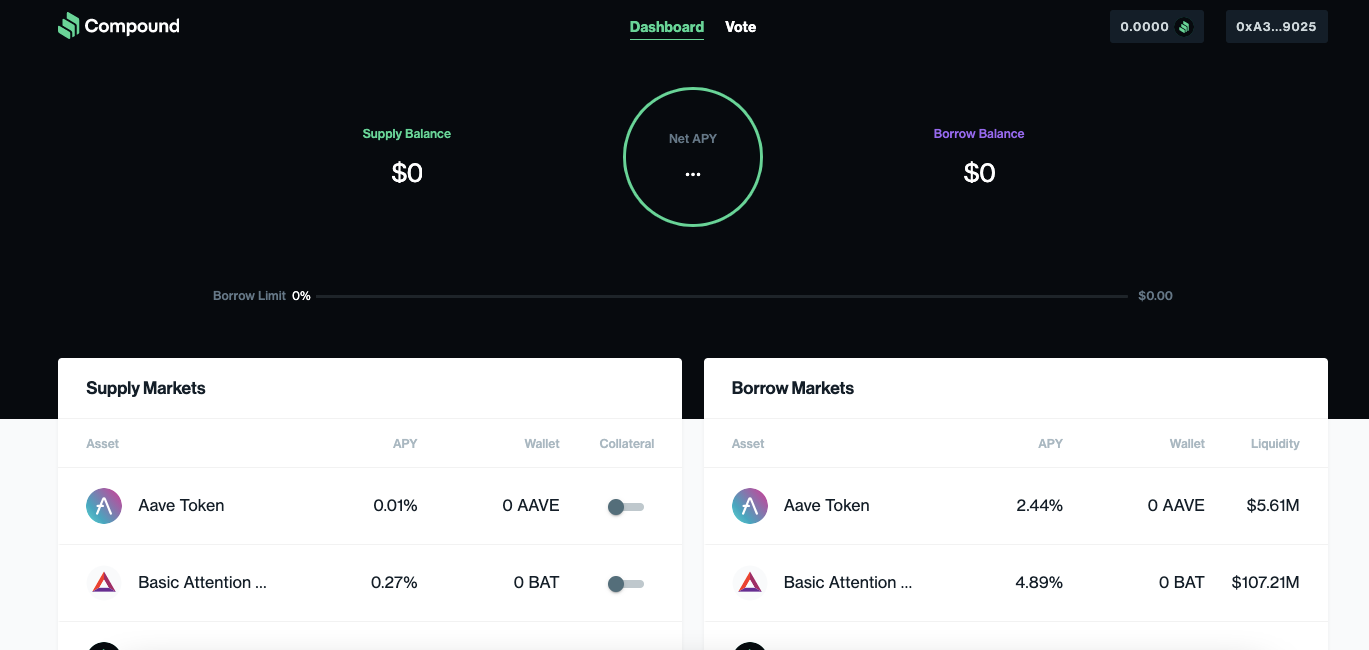Open the 0.0000 COMP balance button
1369x650 pixels.
1157,27
